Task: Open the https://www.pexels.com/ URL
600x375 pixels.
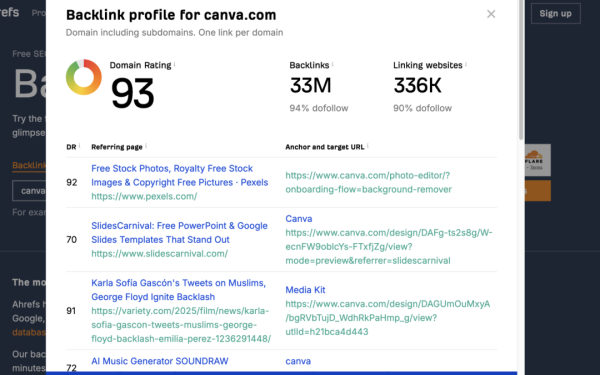Action: click(x=144, y=196)
